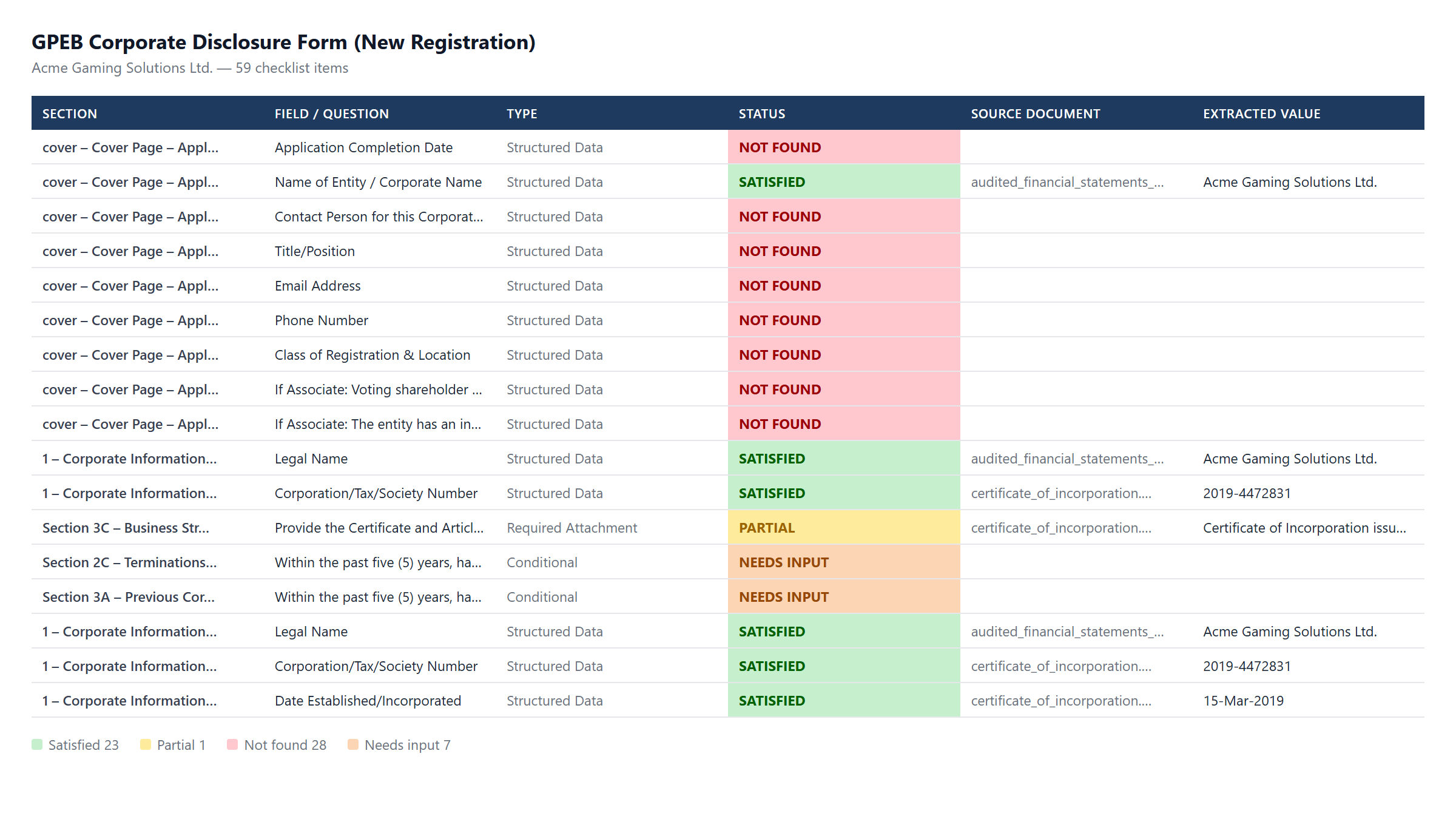Click SATISFIED status for Date Established/Incorporated
Screen dimensions: 1456x819
pyautogui.click(x=844, y=700)
